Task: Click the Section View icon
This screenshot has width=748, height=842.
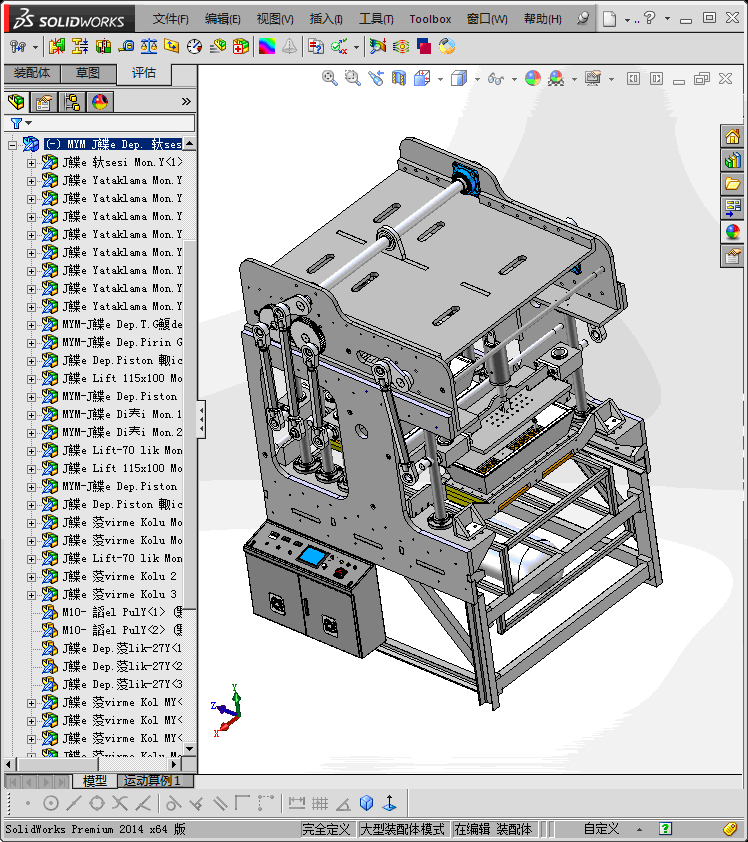Action: click(399, 78)
